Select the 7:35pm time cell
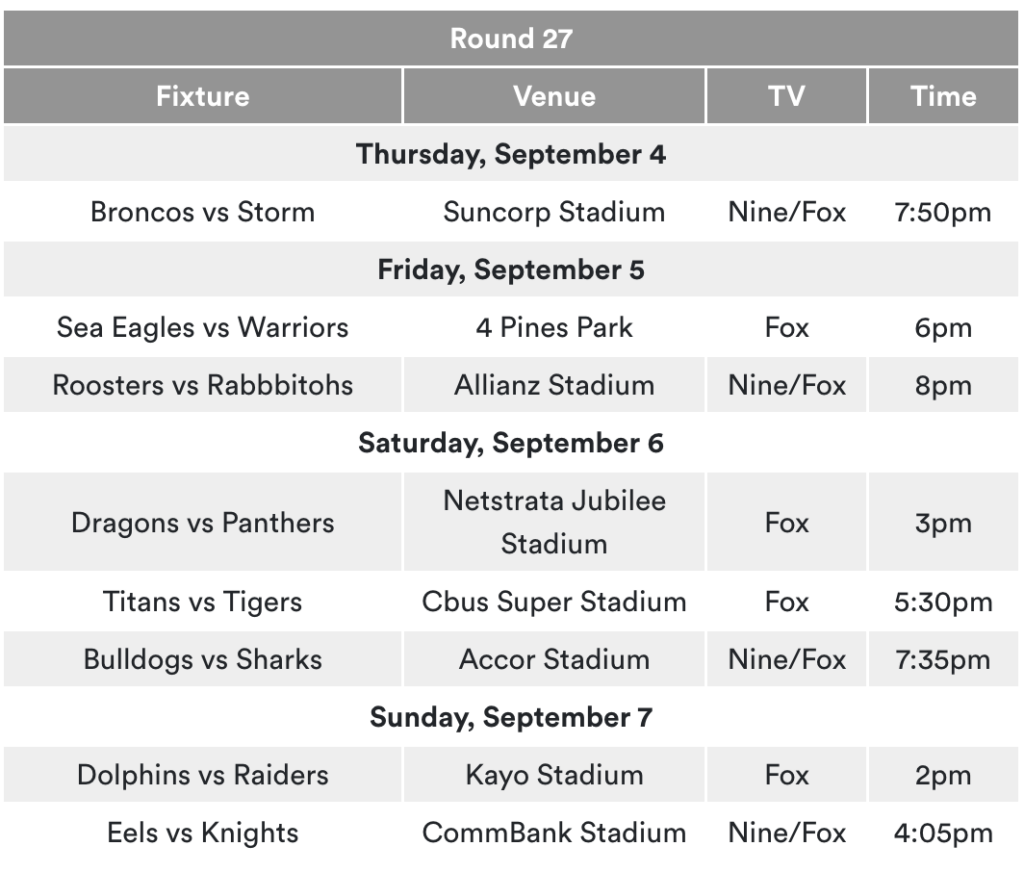This screenshot has height=872, width=1024. [943, 660]
